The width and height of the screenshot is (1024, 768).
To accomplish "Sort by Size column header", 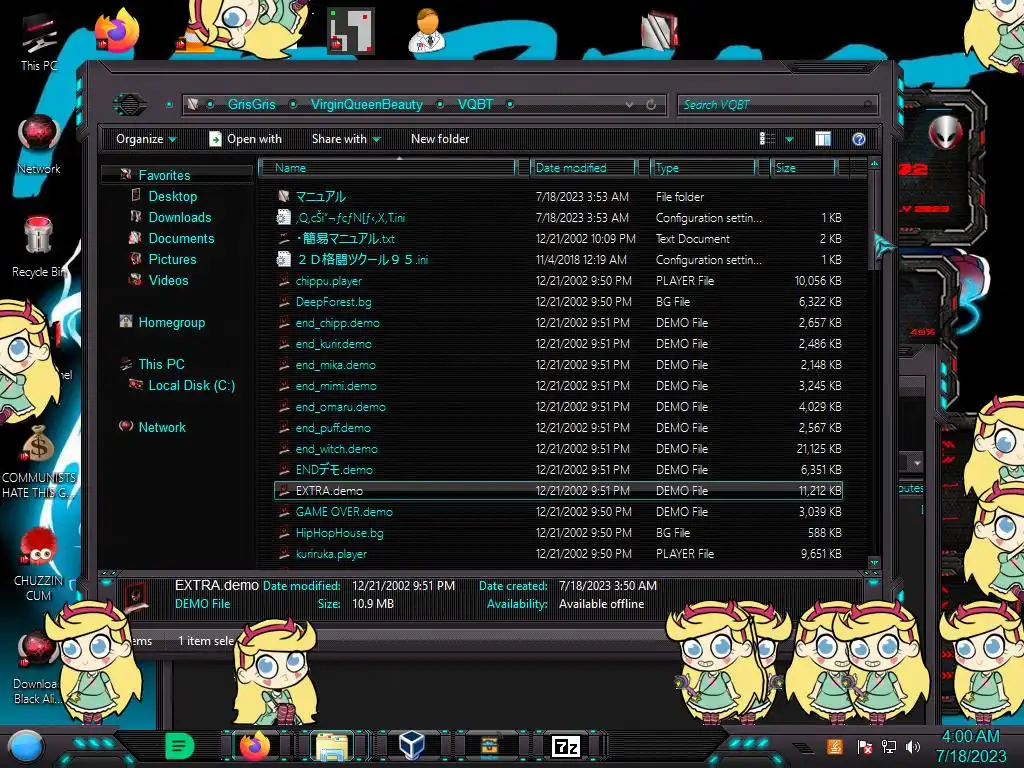I will [803, 168].
